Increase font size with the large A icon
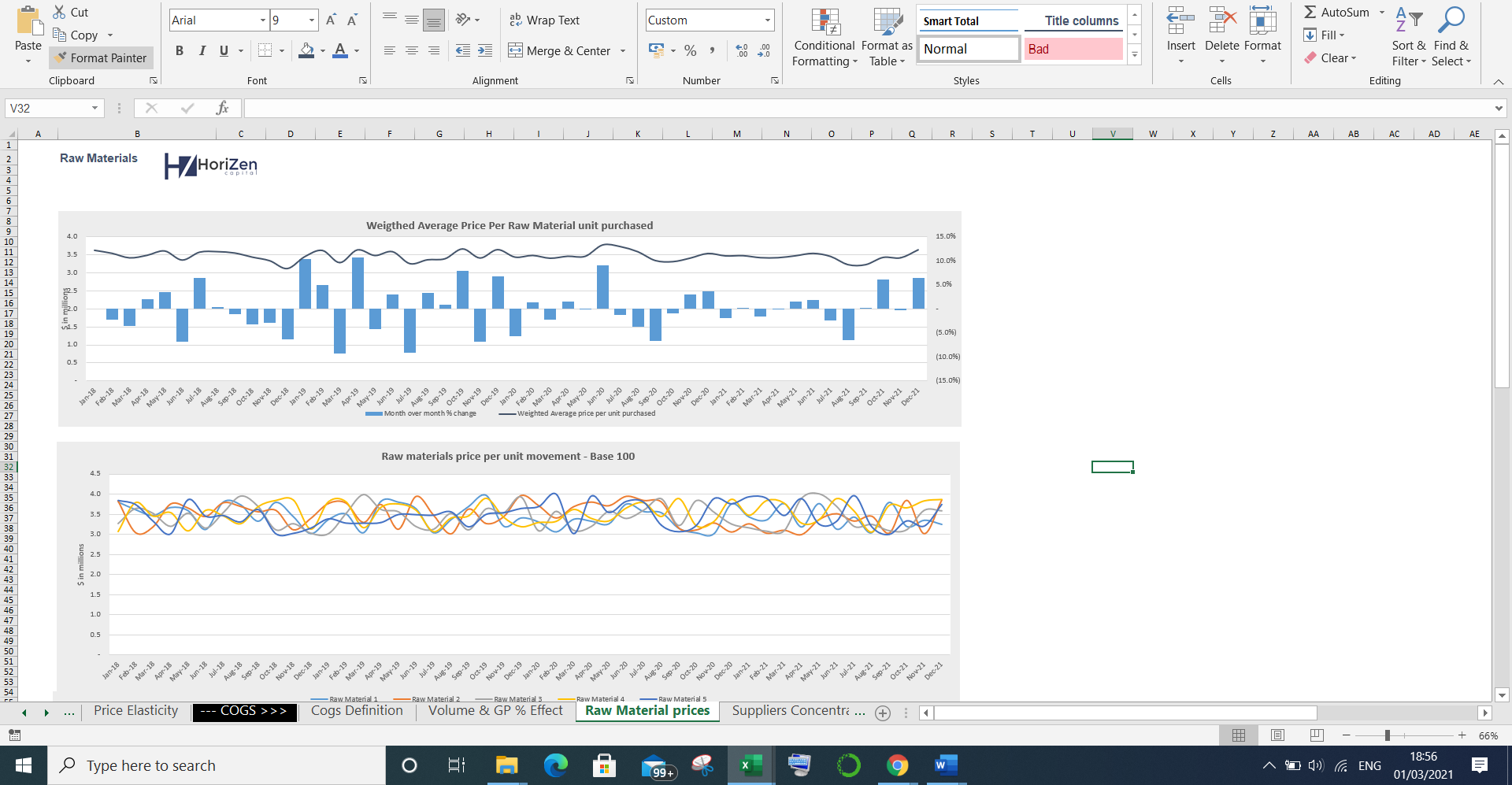Image resolution: width=1512 pixels, height=785 pixels. pyautogui.click(x=331, y=20)
